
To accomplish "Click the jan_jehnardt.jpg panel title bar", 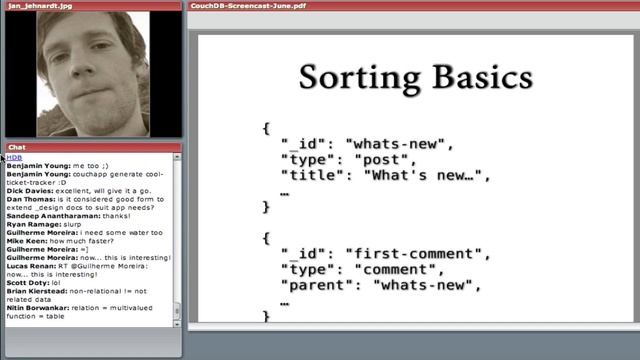I will click(93, 6).
